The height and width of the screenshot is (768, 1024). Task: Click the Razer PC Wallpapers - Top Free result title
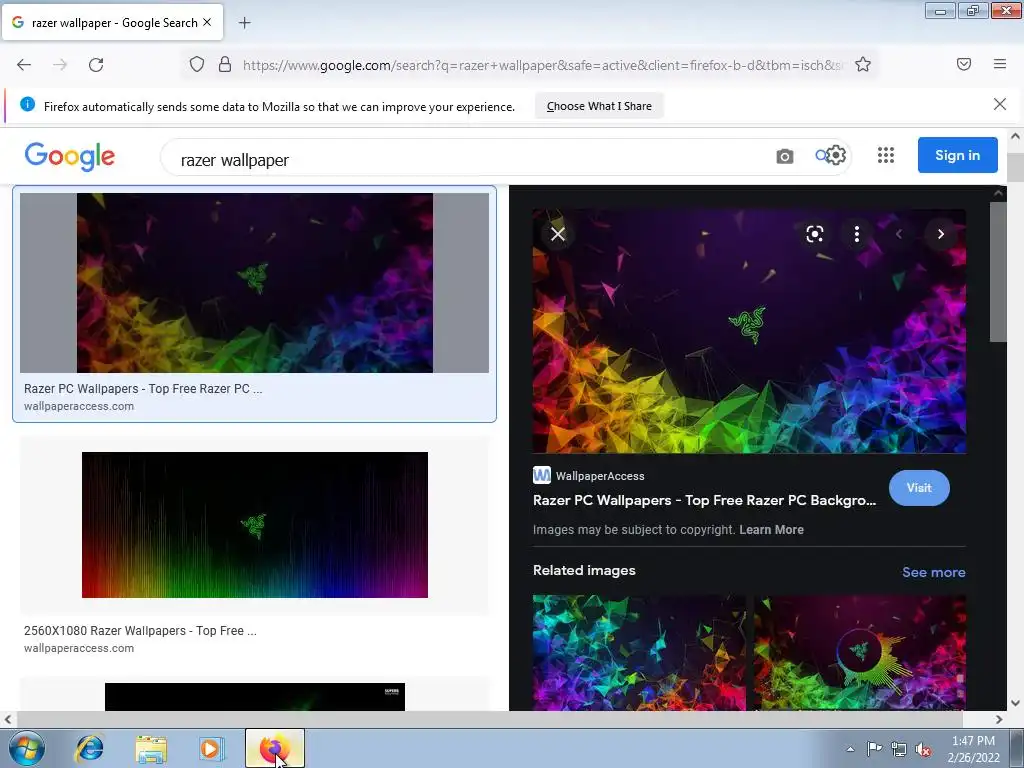[143, 389]
